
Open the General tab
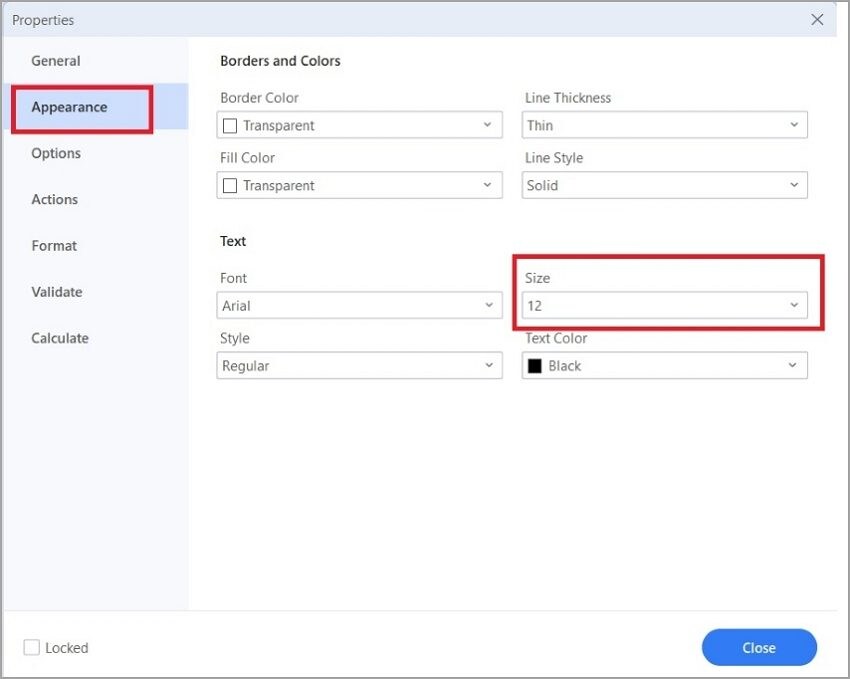(x=56, y=61)
